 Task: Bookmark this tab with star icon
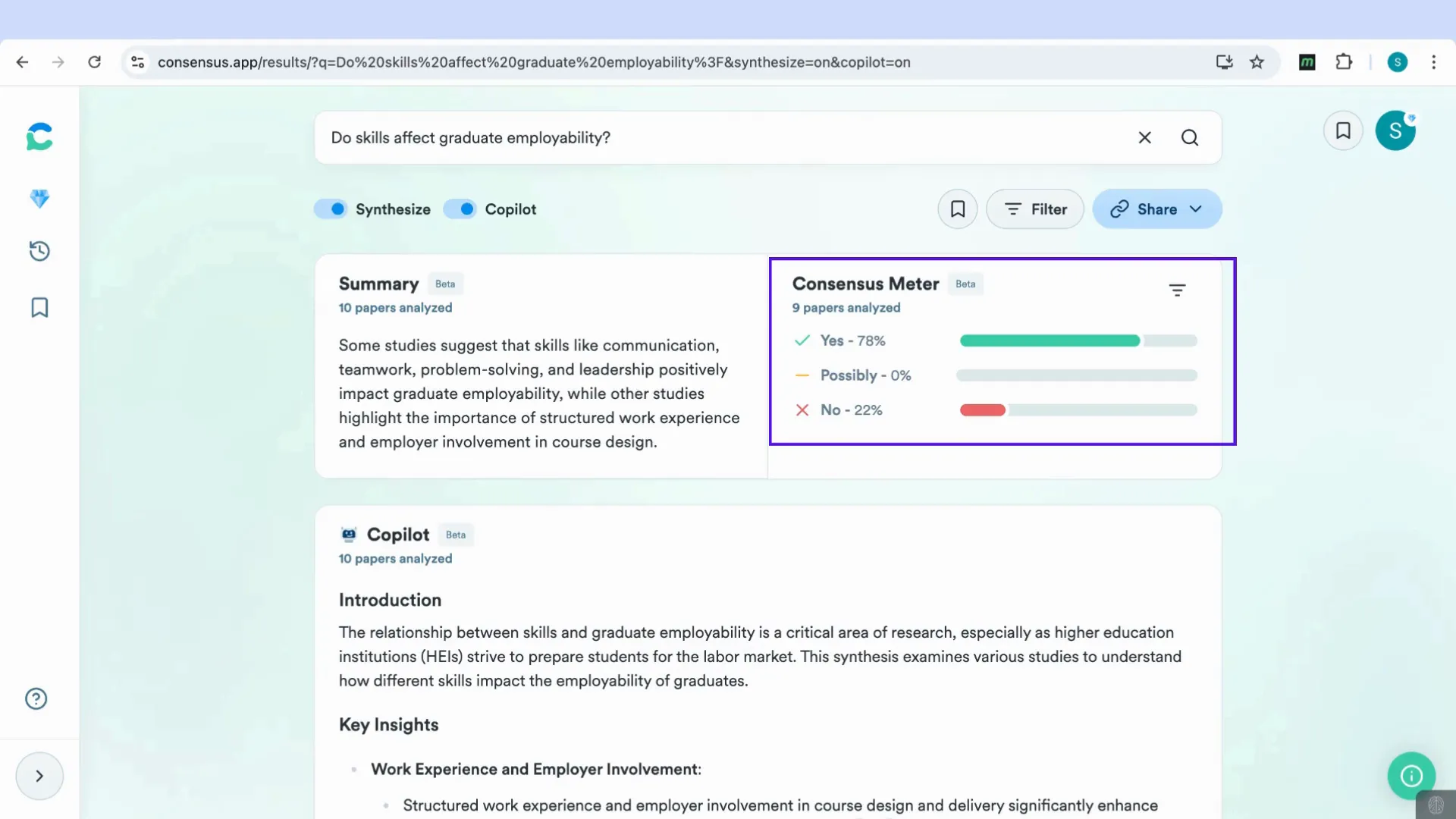tap(1257, 62)
